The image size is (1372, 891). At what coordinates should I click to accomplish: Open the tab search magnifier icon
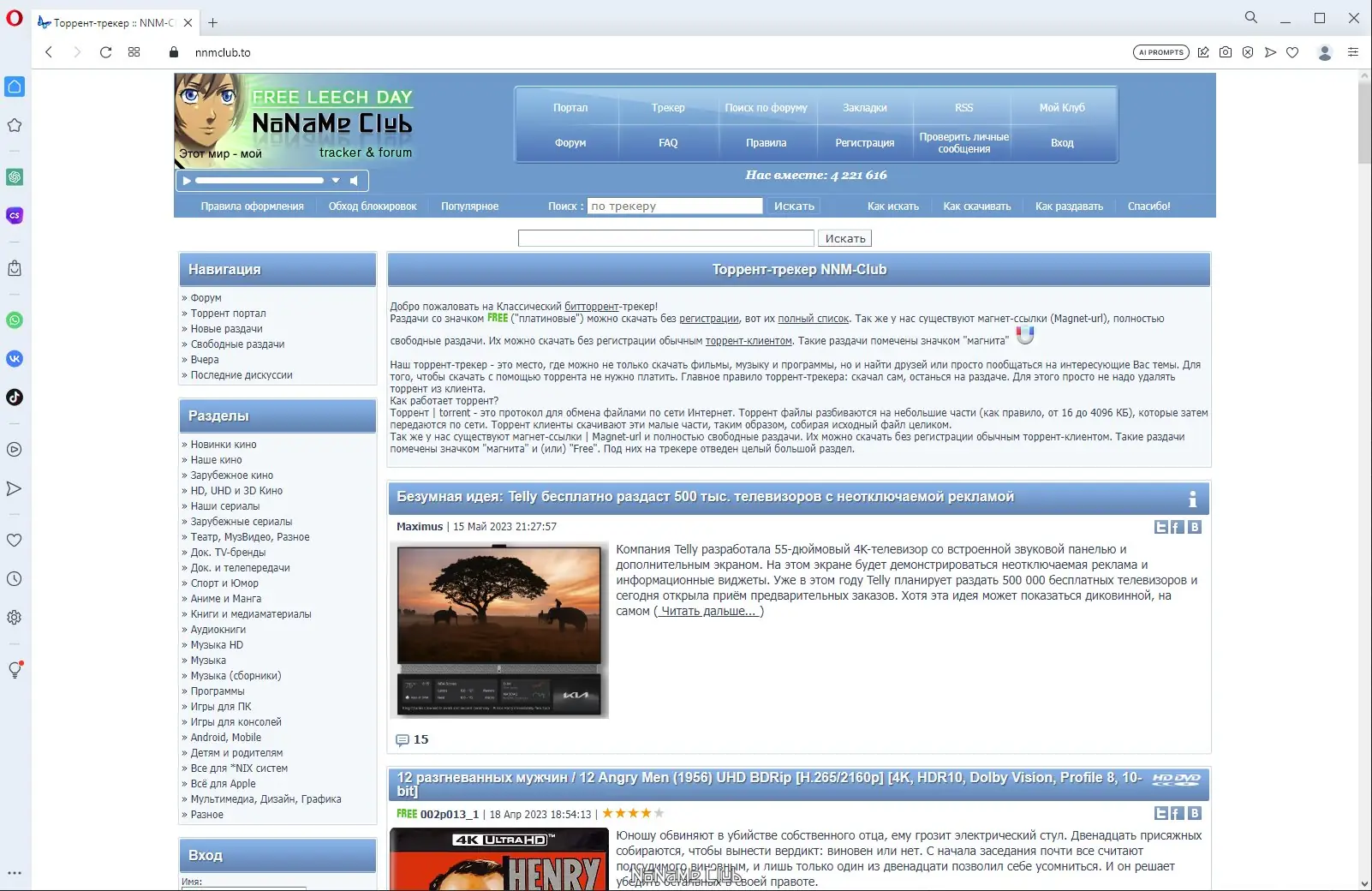(x=1251, y=17)
